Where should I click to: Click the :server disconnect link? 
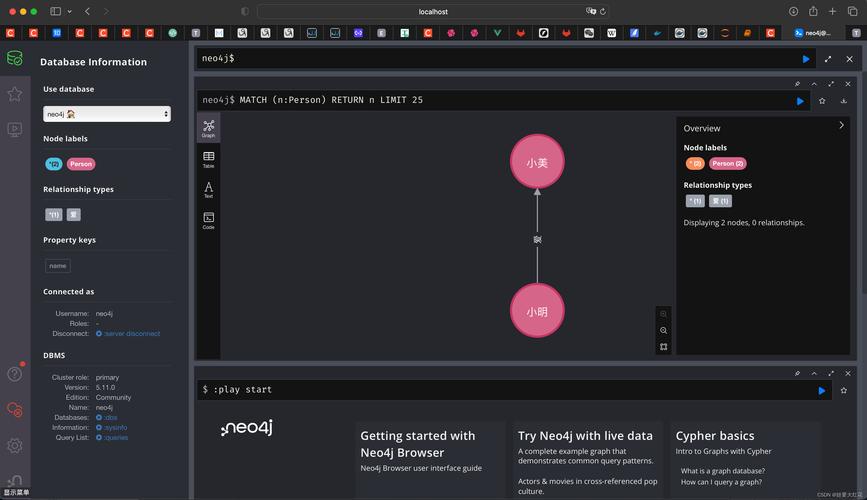pos(128,334)
